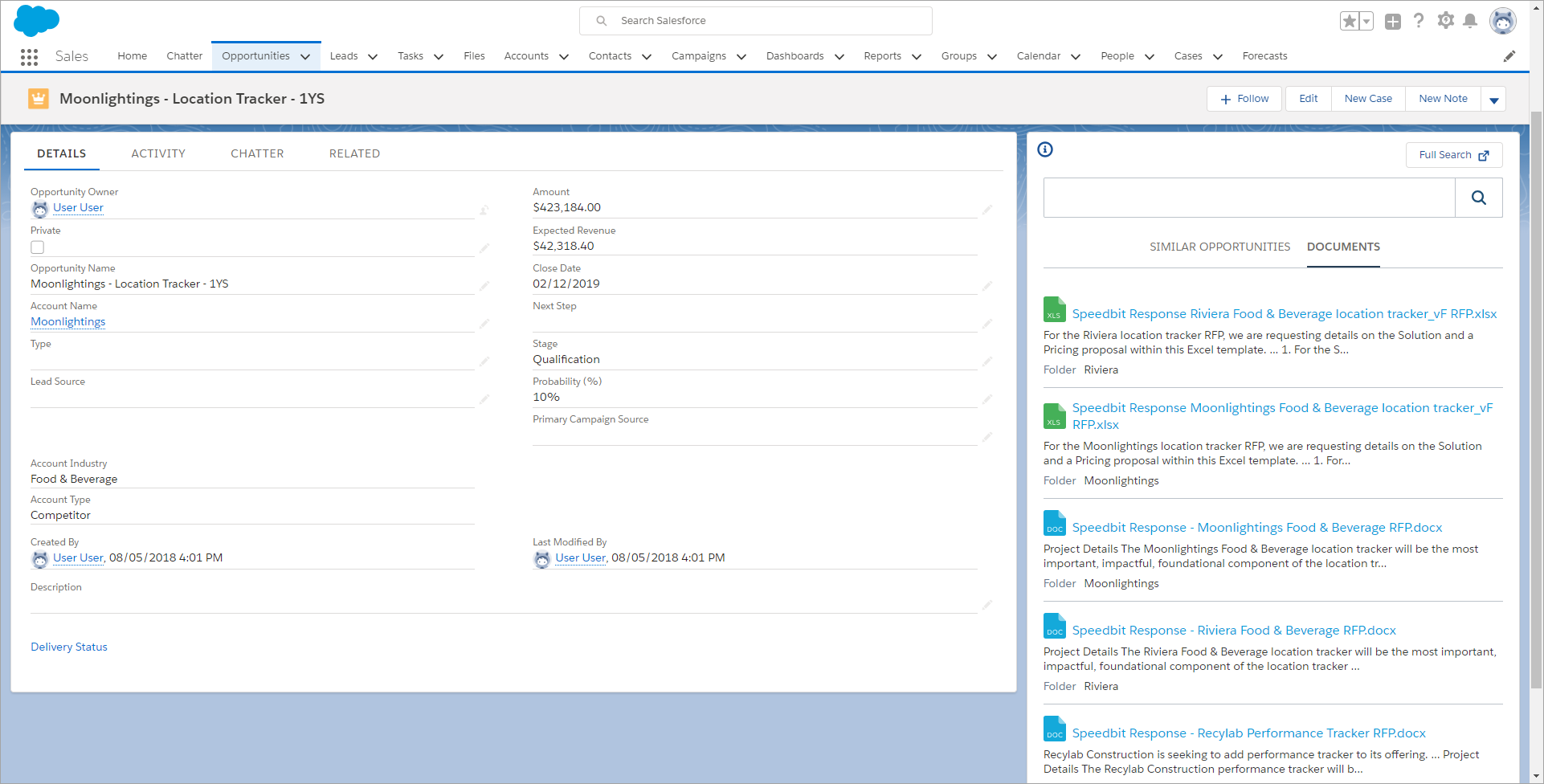This screenshot has height=784, width=1544.
Task: Select the Documents tab
Action: click(1343, 247)
